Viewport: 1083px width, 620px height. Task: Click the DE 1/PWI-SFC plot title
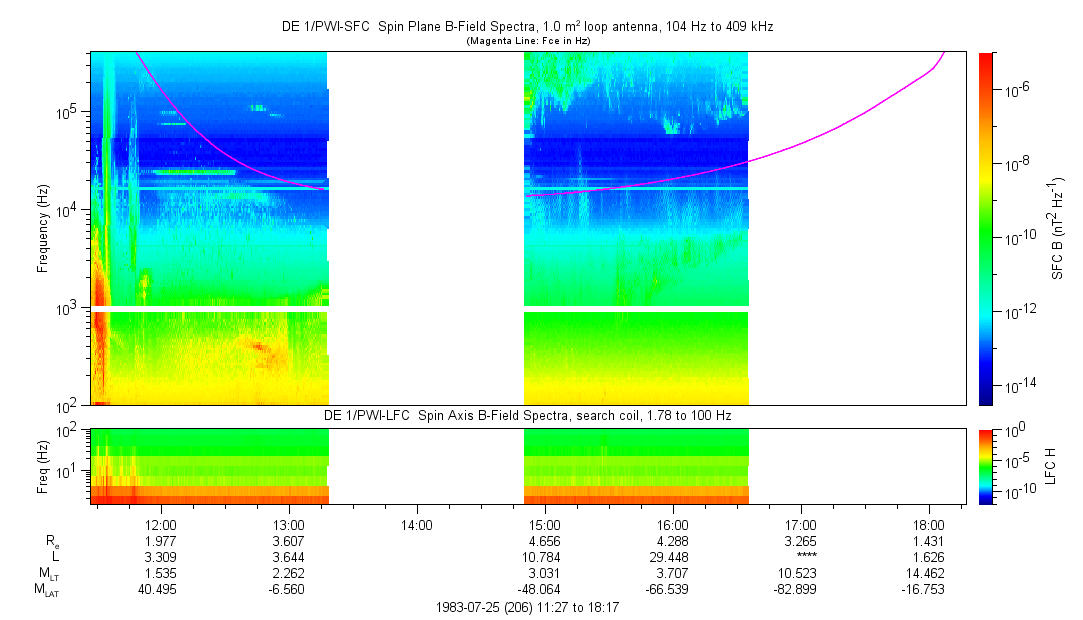coord(527,27)
